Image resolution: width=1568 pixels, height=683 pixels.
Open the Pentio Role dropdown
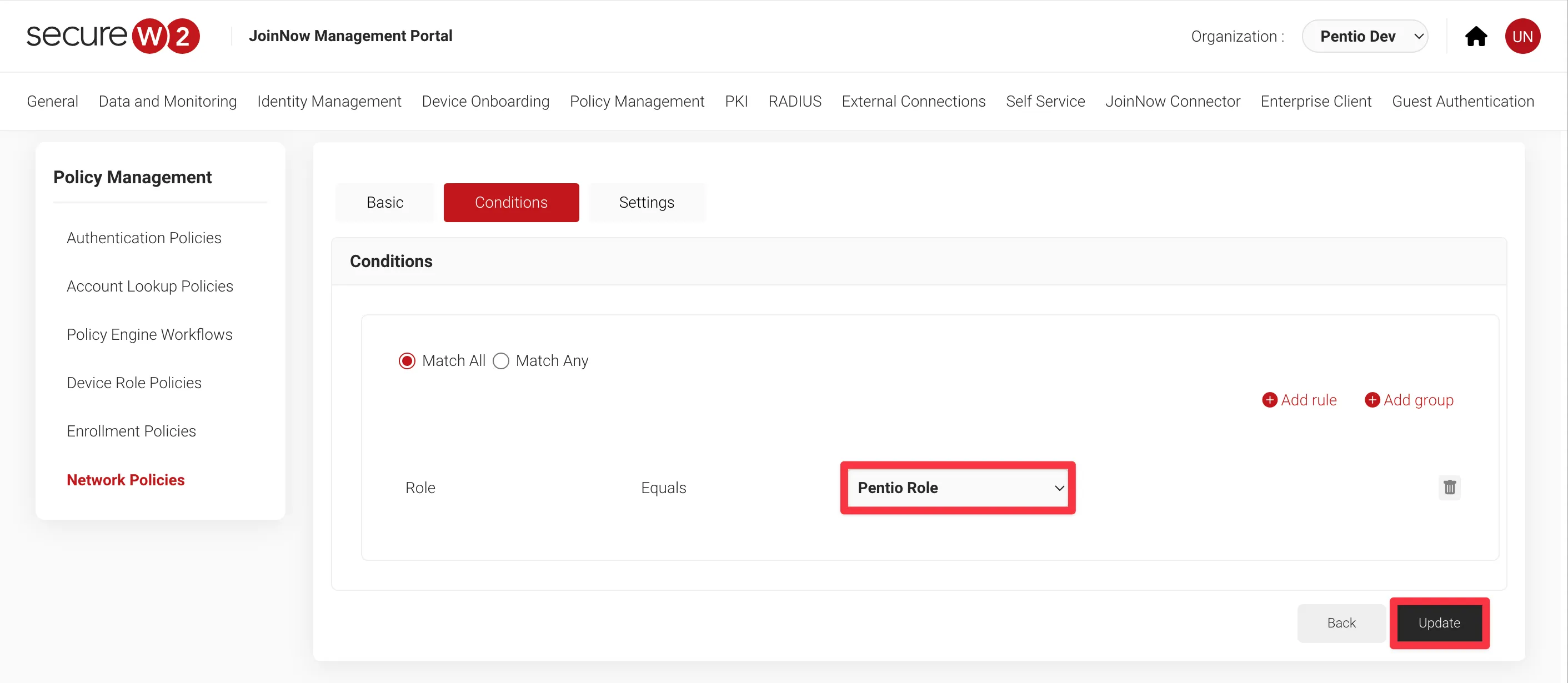[958, 488]
